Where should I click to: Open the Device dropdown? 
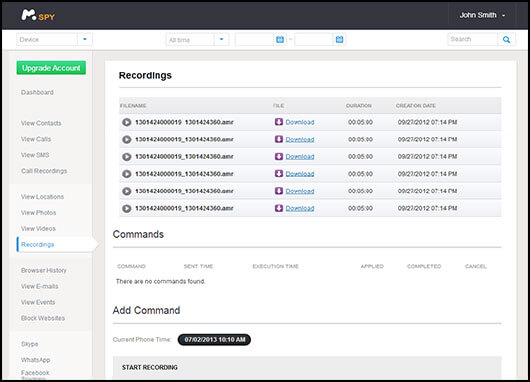(x=54, y=40)
